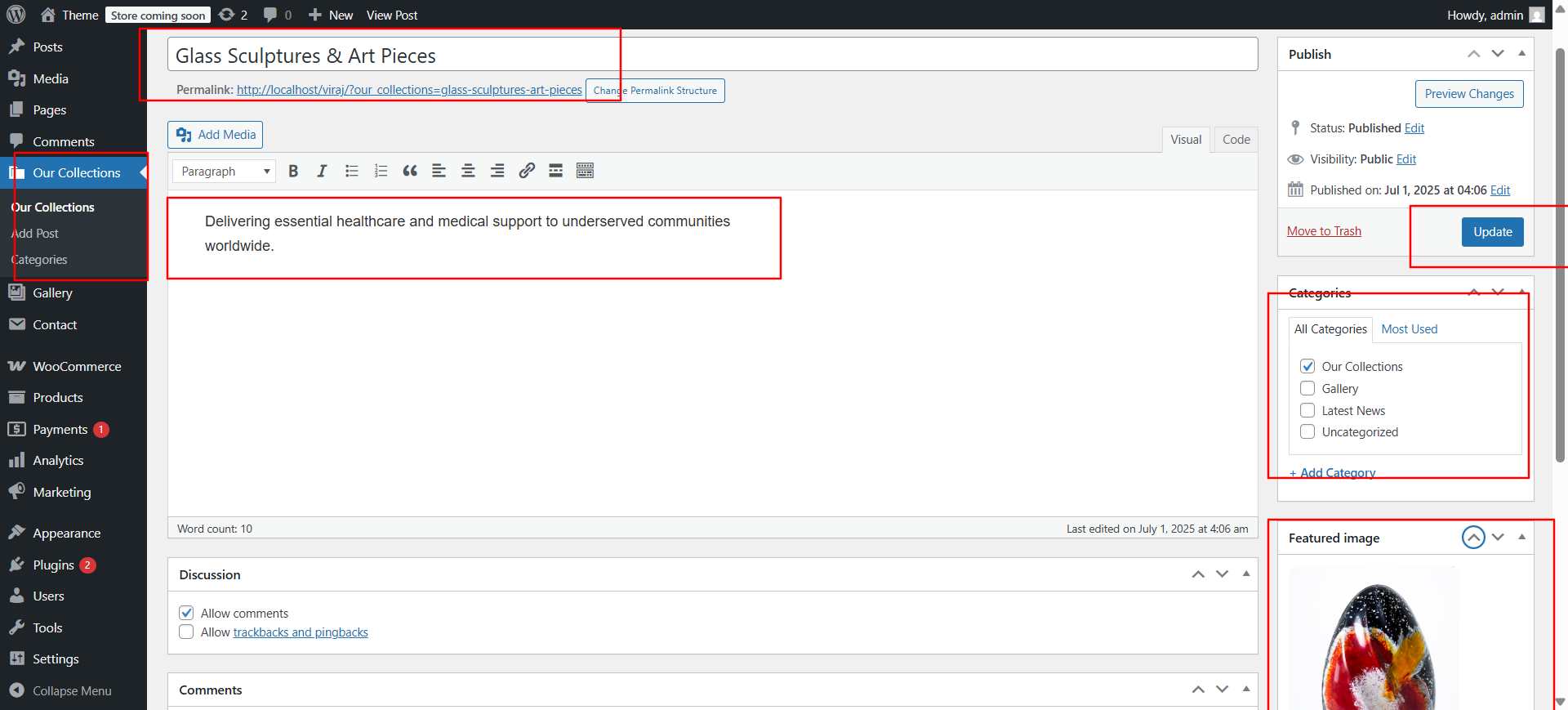The width and height of the screenshot is (1568, 710).
Task: Select the All Categories tab
Action: coord(1330,329)
